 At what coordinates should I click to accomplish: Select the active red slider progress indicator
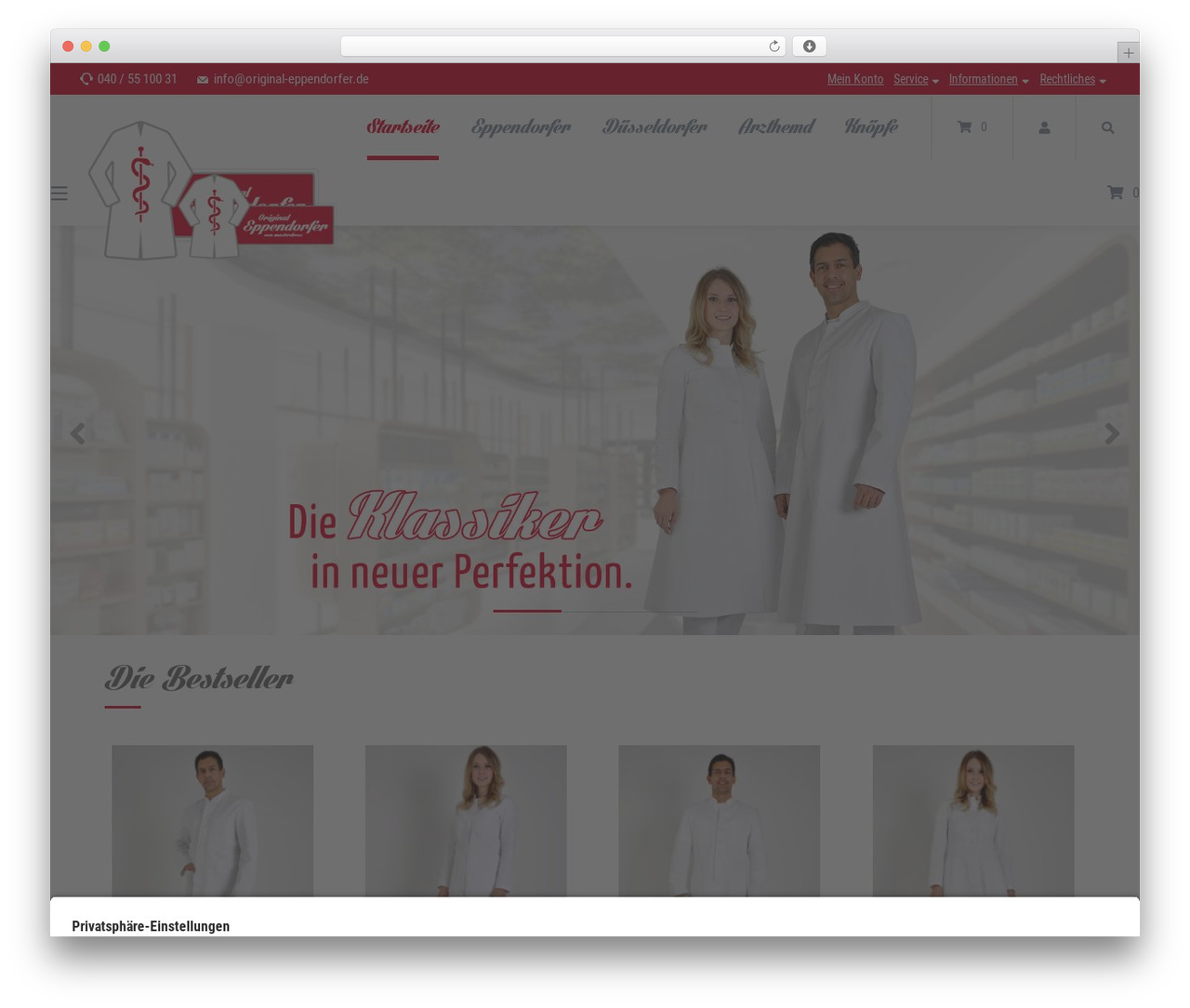(x=527, y=611)
